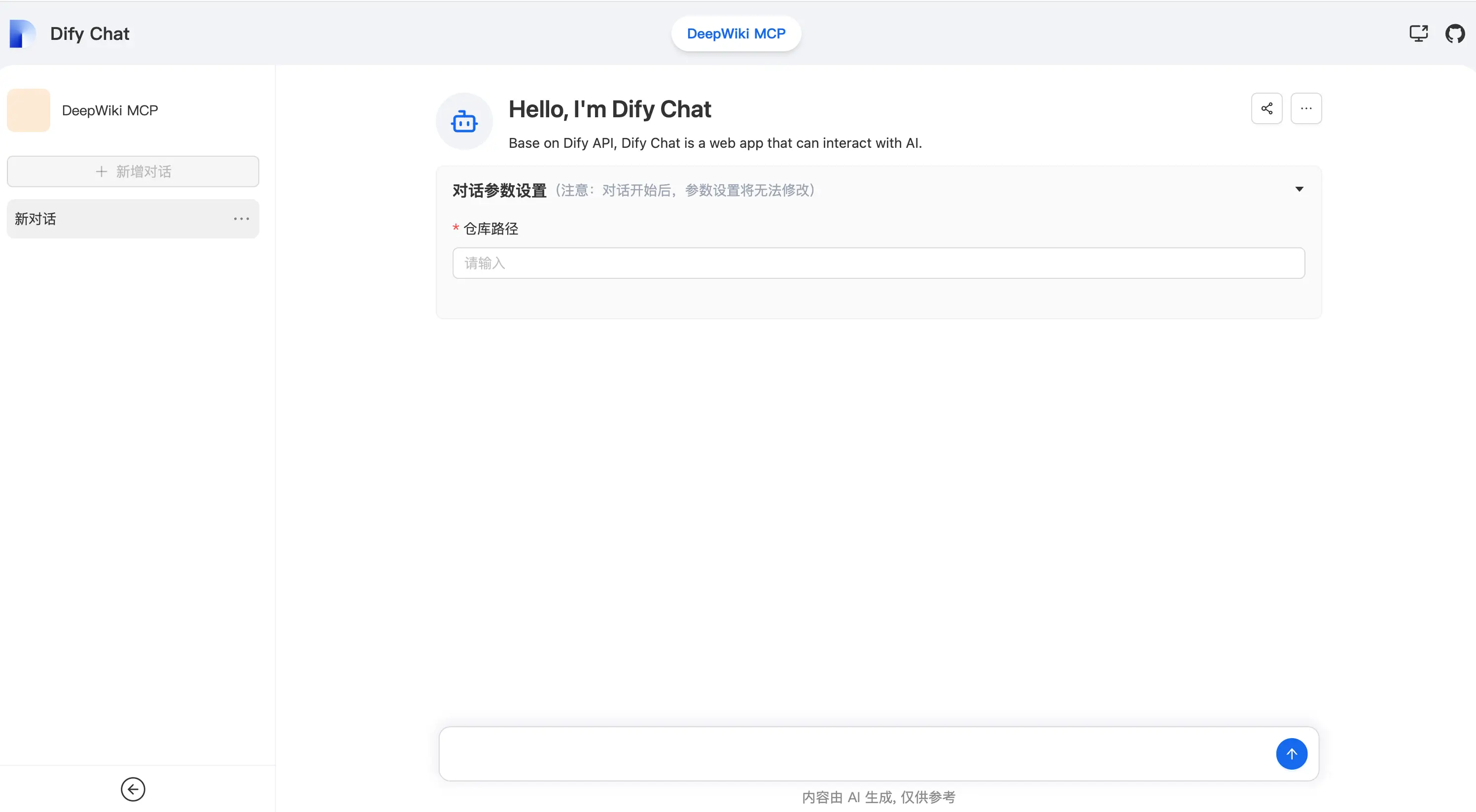The image size is (1476, 812).
Task: Collapse the 对话参数设置 panel arrow
Action: click(x=1300, y=190)
